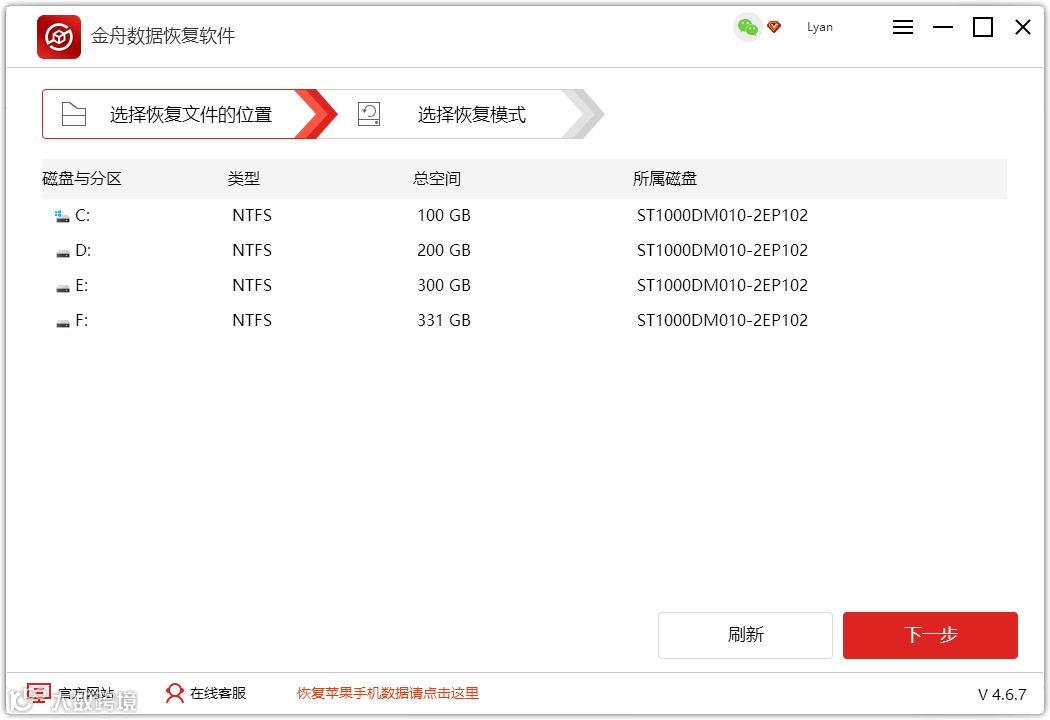Screen dimensions: 1050x720
Task: Click NTFS type in the F: row
Action: tap(252, 320)
